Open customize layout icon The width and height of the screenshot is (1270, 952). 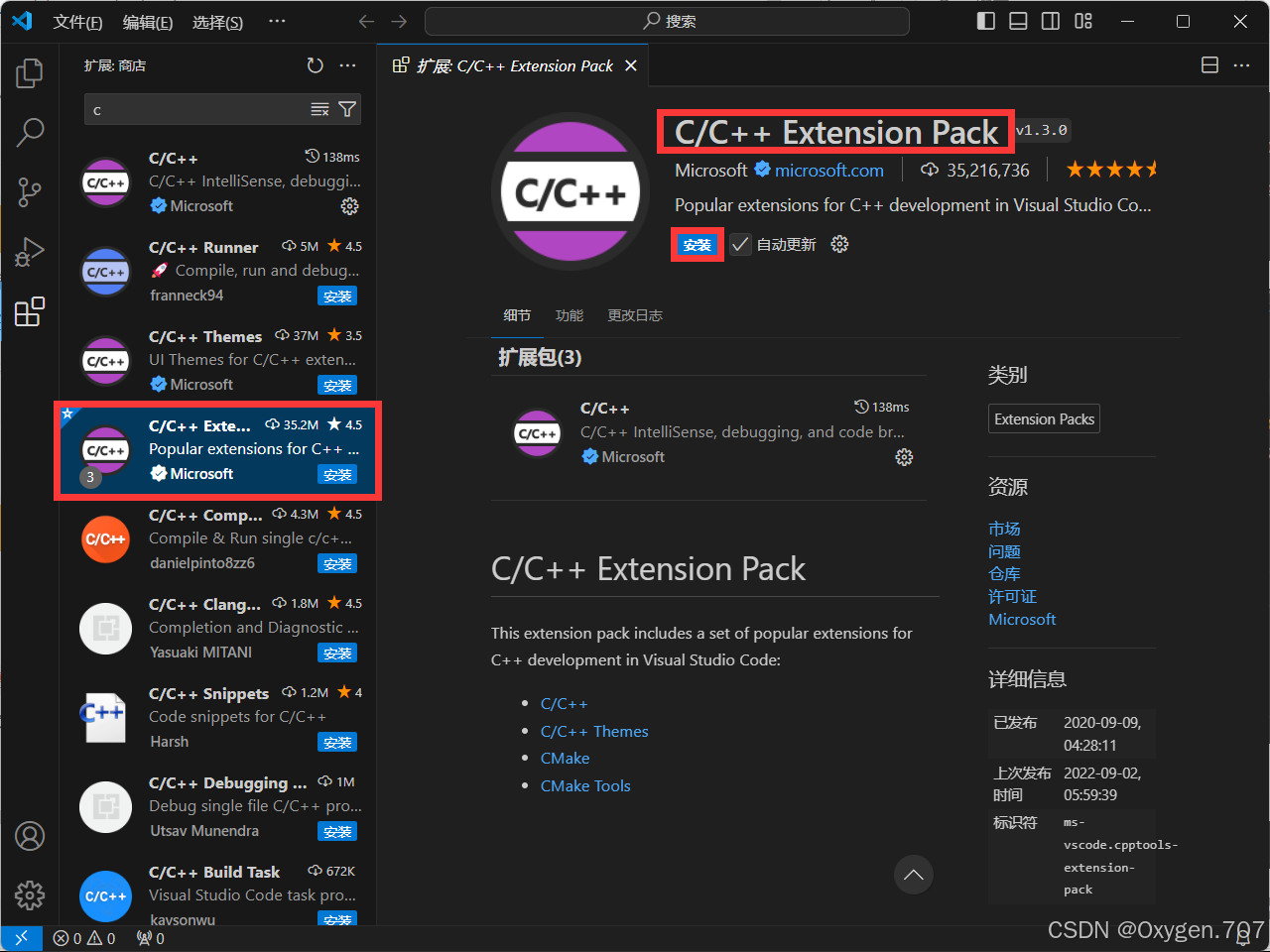1083,21
